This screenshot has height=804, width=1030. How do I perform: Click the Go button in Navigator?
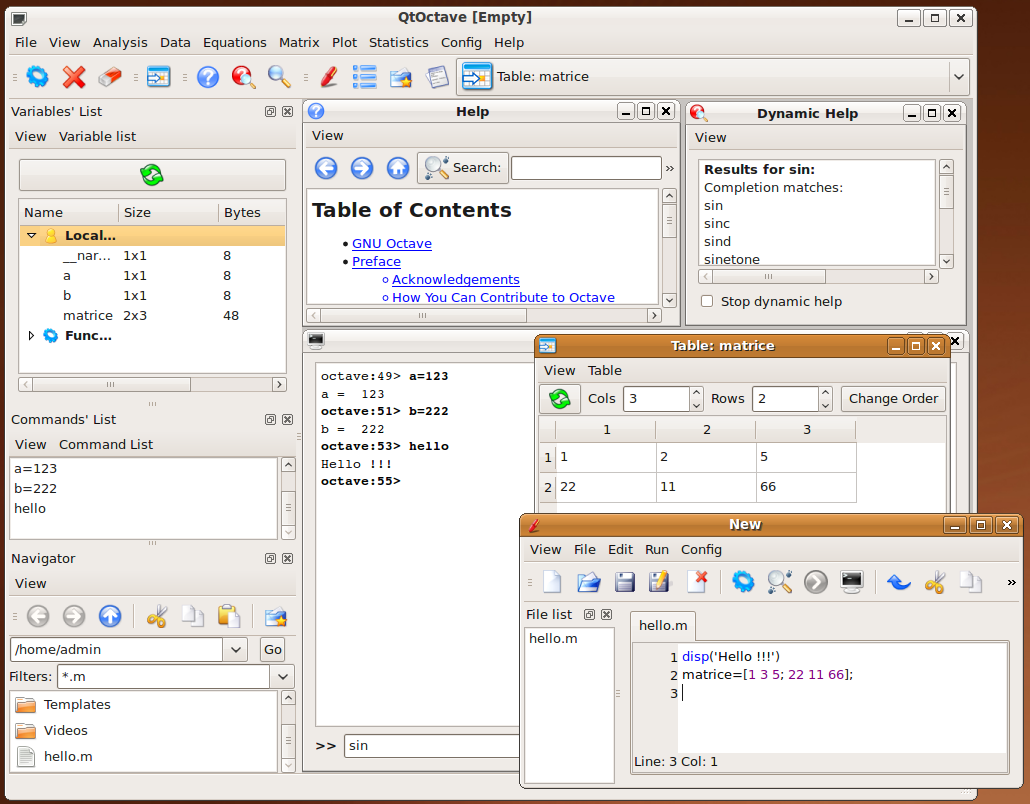pyautogui.click(x=273, y=650)
